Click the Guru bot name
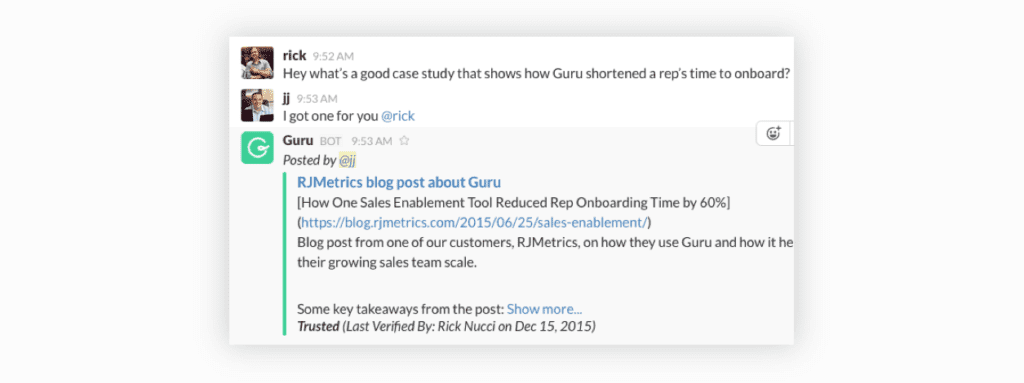The image size is (1024, 383). tap(298, 141)
